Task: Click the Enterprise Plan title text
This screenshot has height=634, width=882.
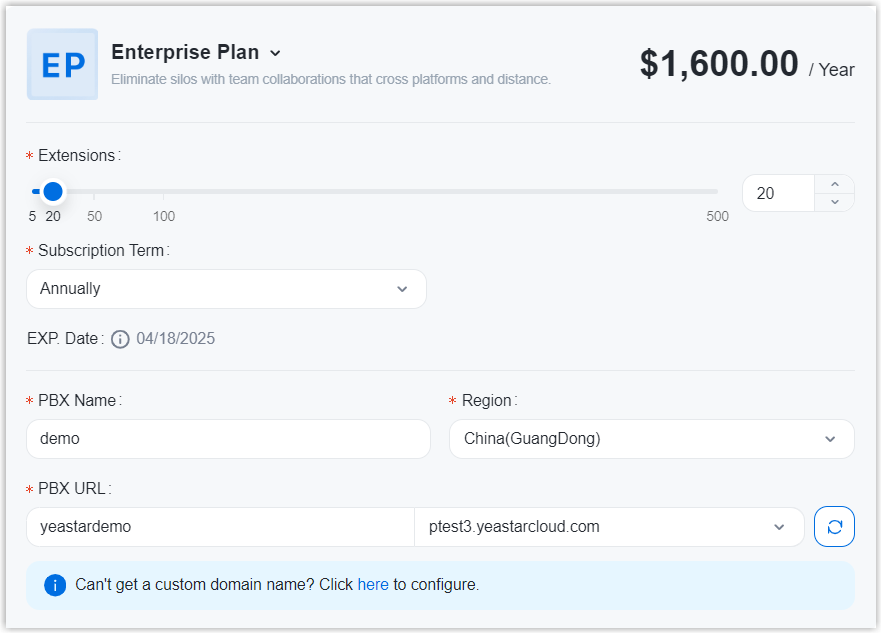Action: click(x=185, y=53)
